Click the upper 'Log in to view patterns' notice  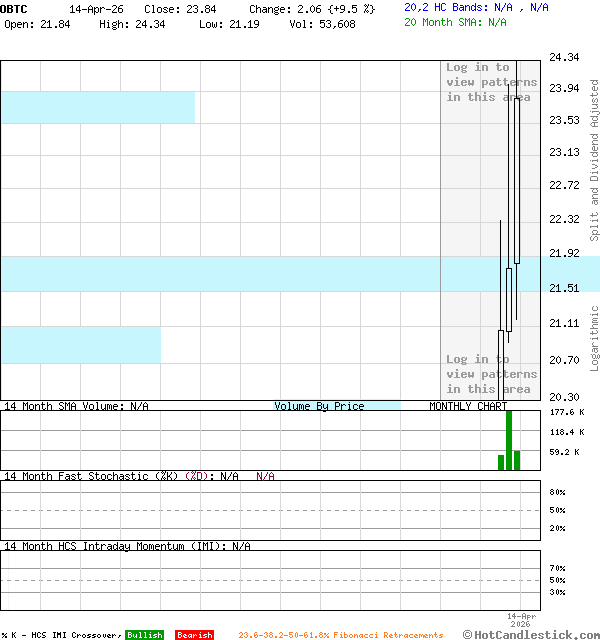(x=491, y=82)
